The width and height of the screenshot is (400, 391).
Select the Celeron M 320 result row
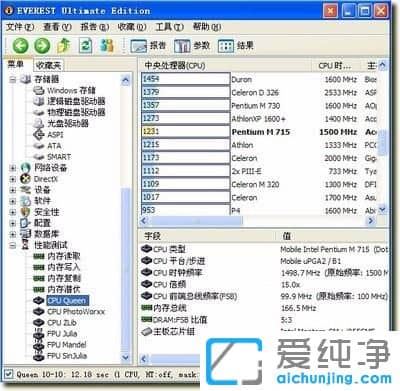tap(259, 184)
